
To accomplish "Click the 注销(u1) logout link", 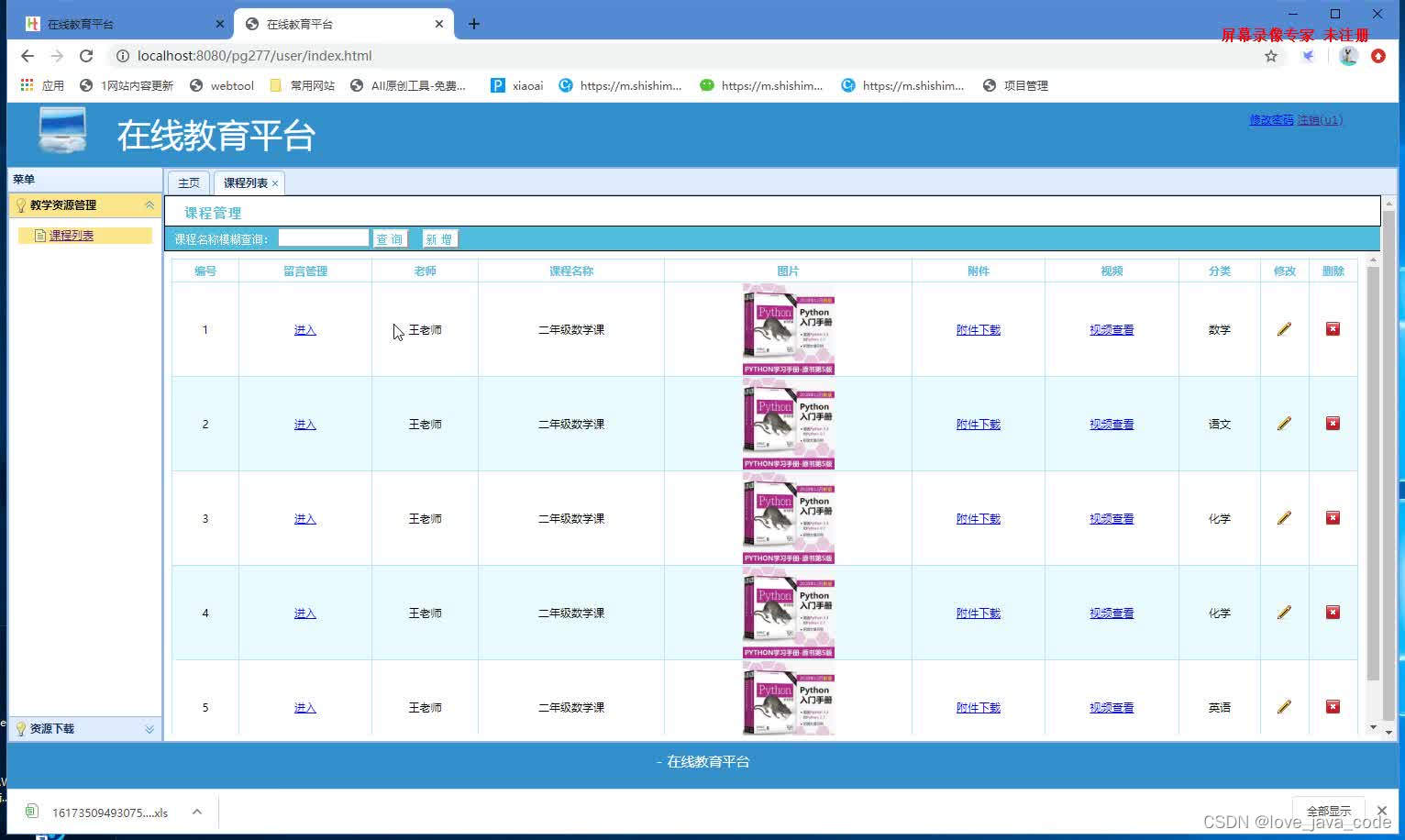I will pos(1320,120).
